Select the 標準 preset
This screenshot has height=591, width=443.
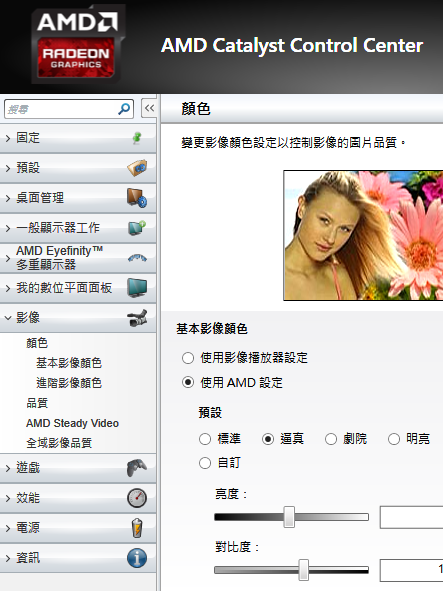(205, 439)
